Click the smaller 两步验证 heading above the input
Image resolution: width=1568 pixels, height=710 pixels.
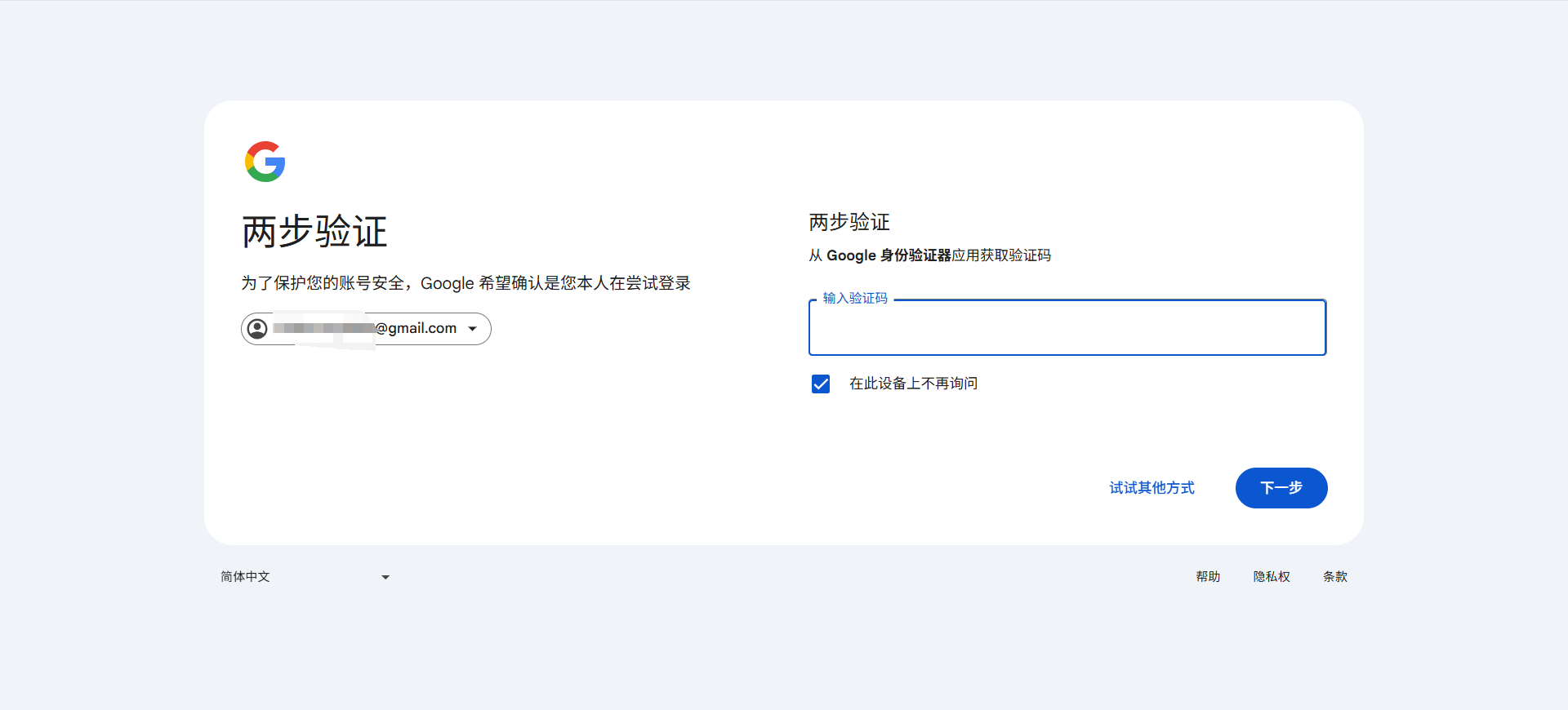coord(849,222)
